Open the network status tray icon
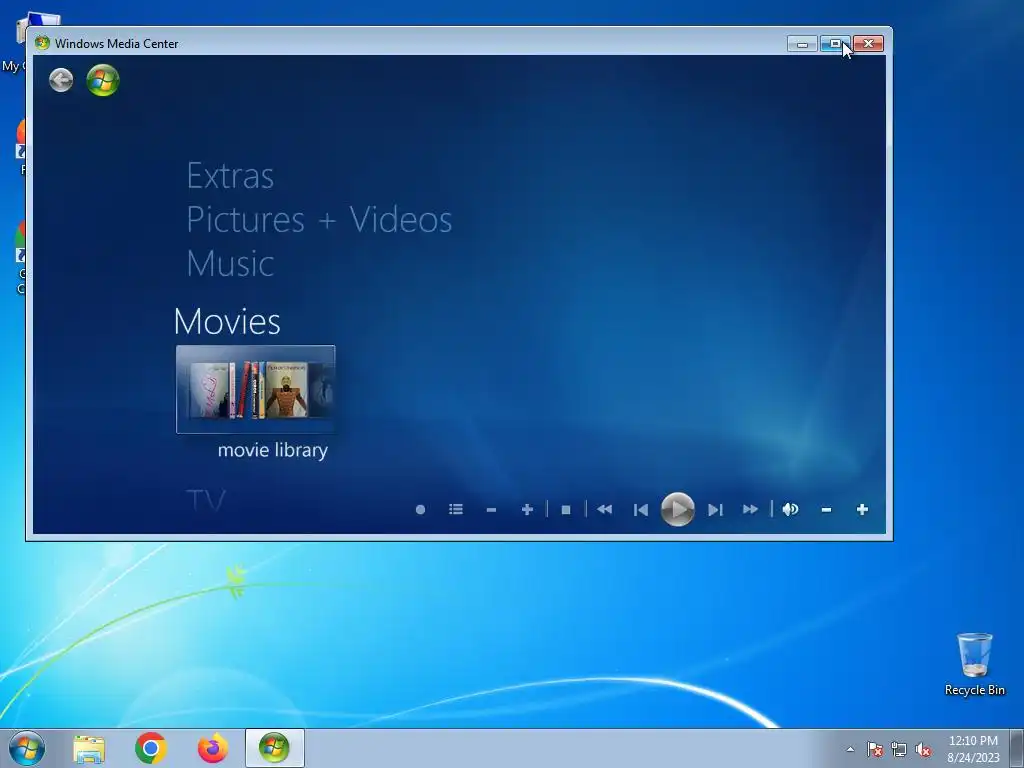This screenshot has width=1024, height=768. point(899,749)
